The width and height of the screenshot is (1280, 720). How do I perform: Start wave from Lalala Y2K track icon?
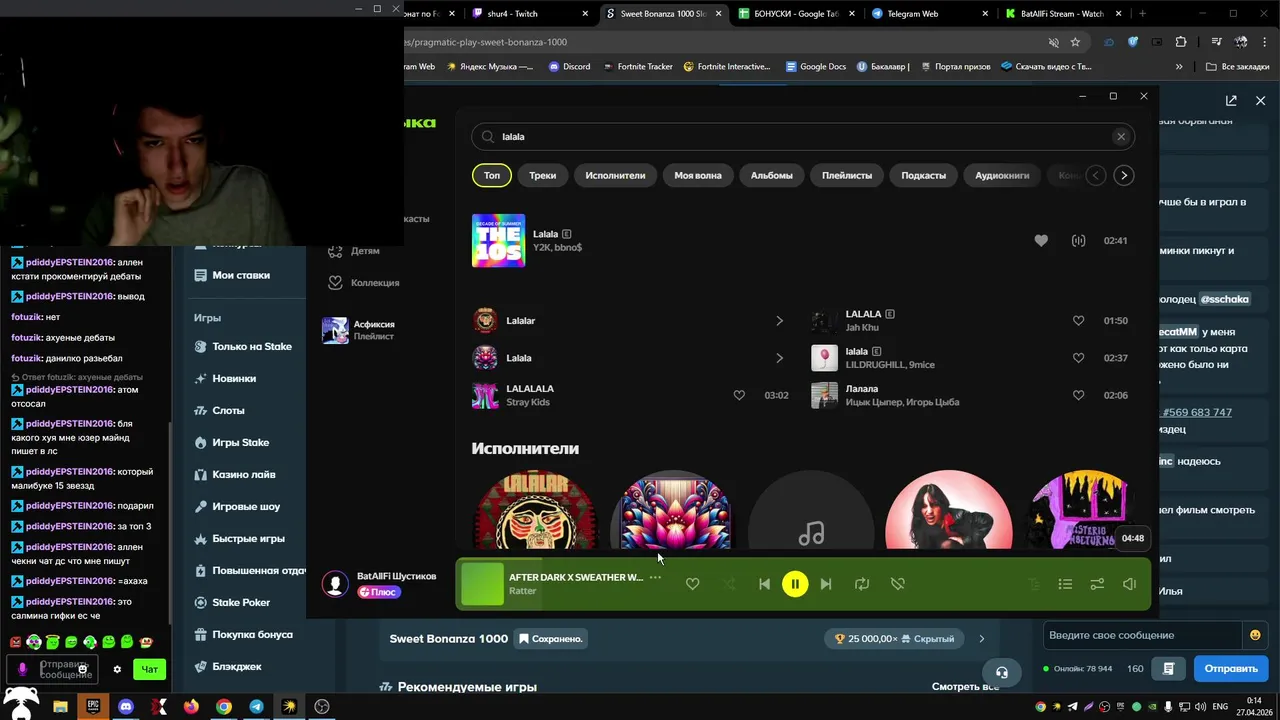(x=1078, y=241)
